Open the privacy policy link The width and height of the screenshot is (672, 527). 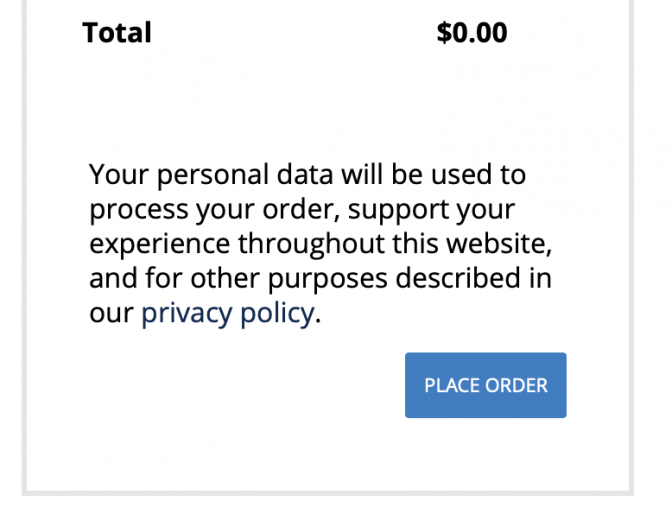tap(227, 313)
